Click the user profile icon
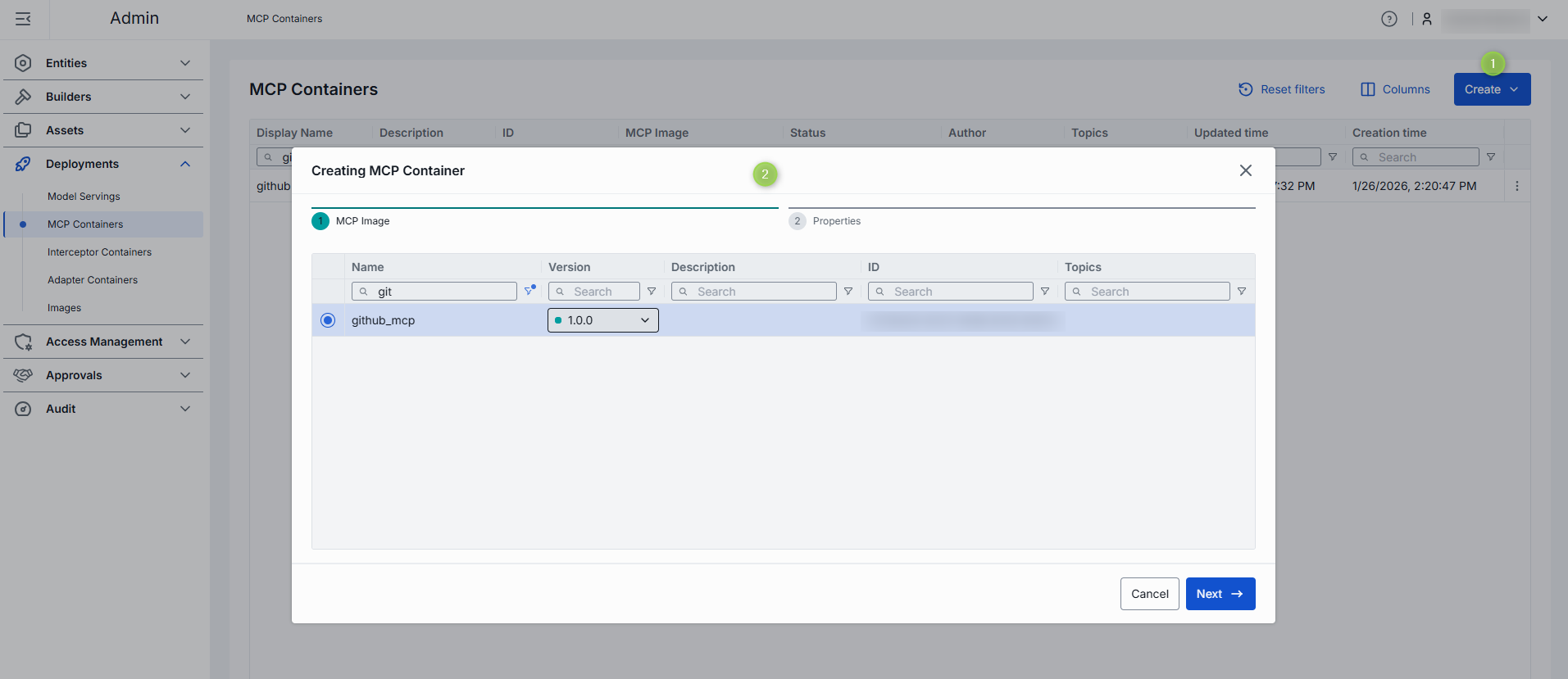Viewport: 1568px width, 679px height. pos(1427,19)
